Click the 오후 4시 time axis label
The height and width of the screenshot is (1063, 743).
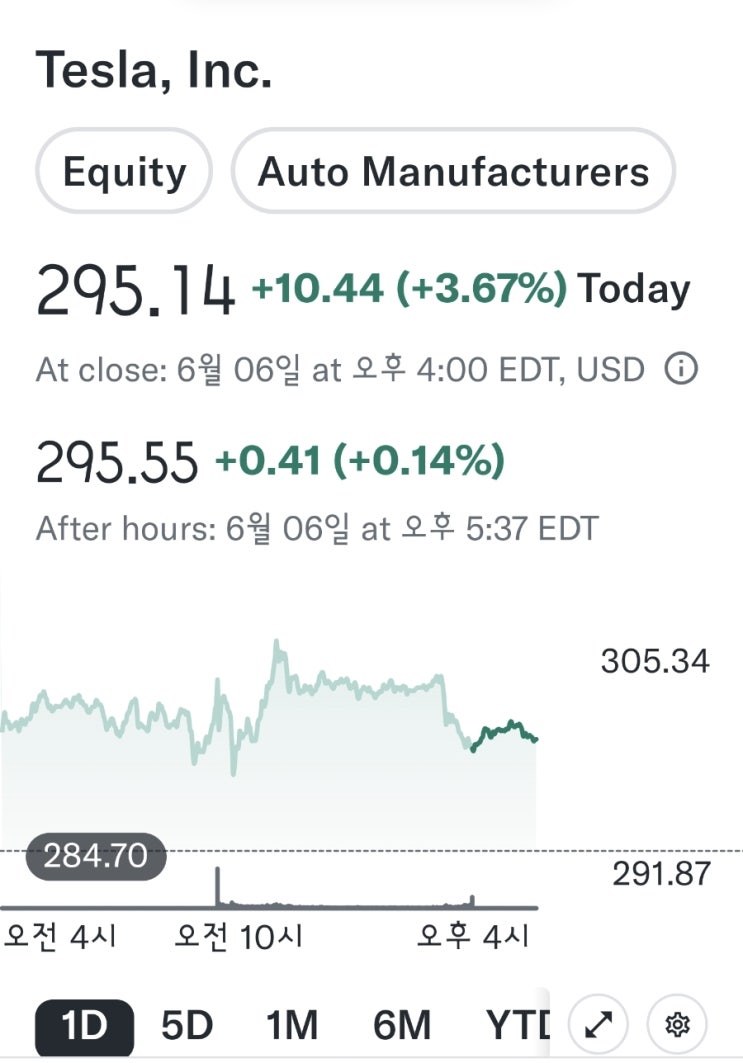473,937
